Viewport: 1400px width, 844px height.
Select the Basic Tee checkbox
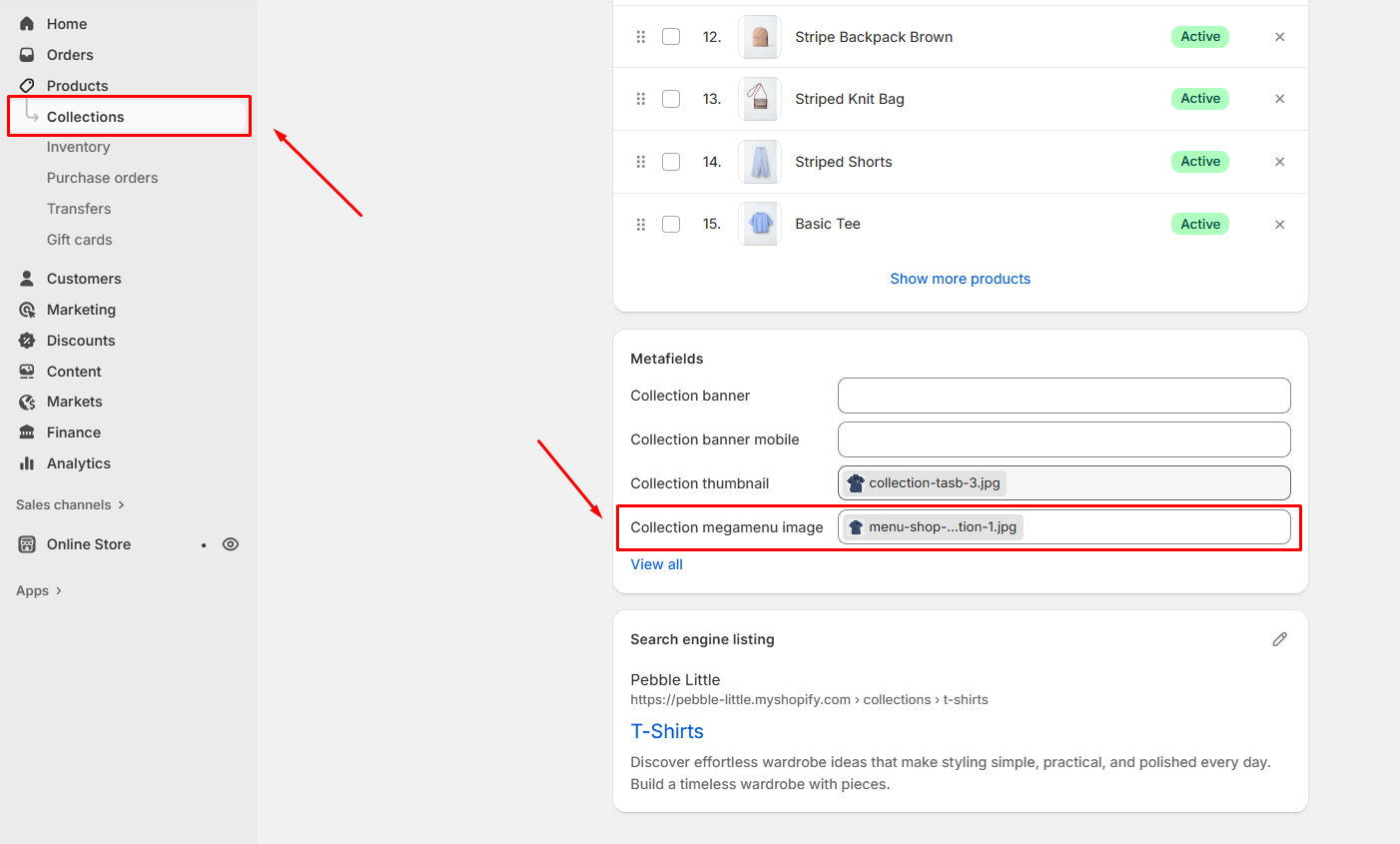click(x=671, y=225)
